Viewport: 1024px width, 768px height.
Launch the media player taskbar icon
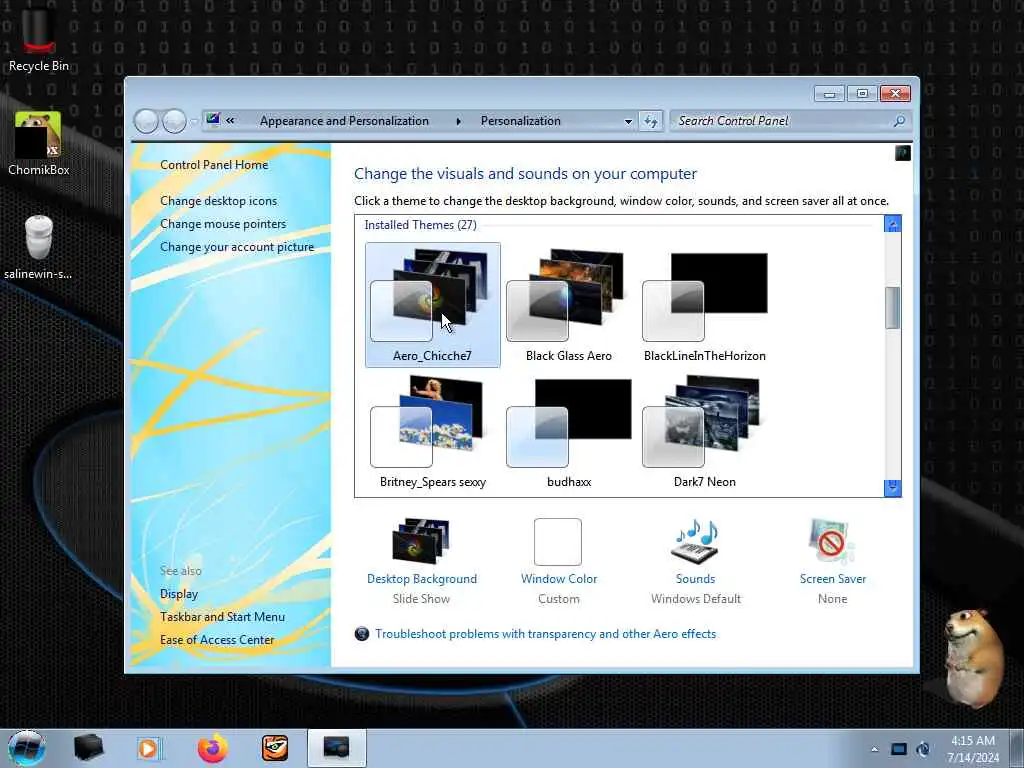(x=150, y=748)
